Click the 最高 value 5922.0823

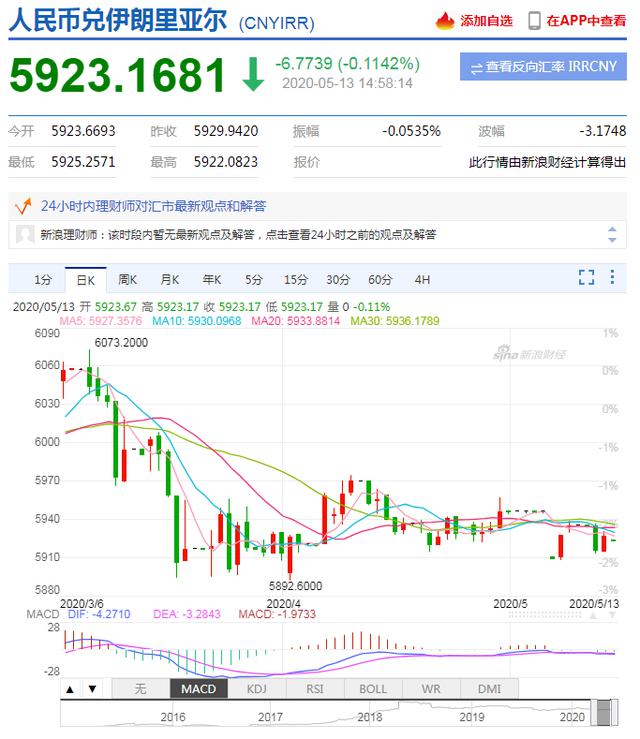tap(226, 162)
